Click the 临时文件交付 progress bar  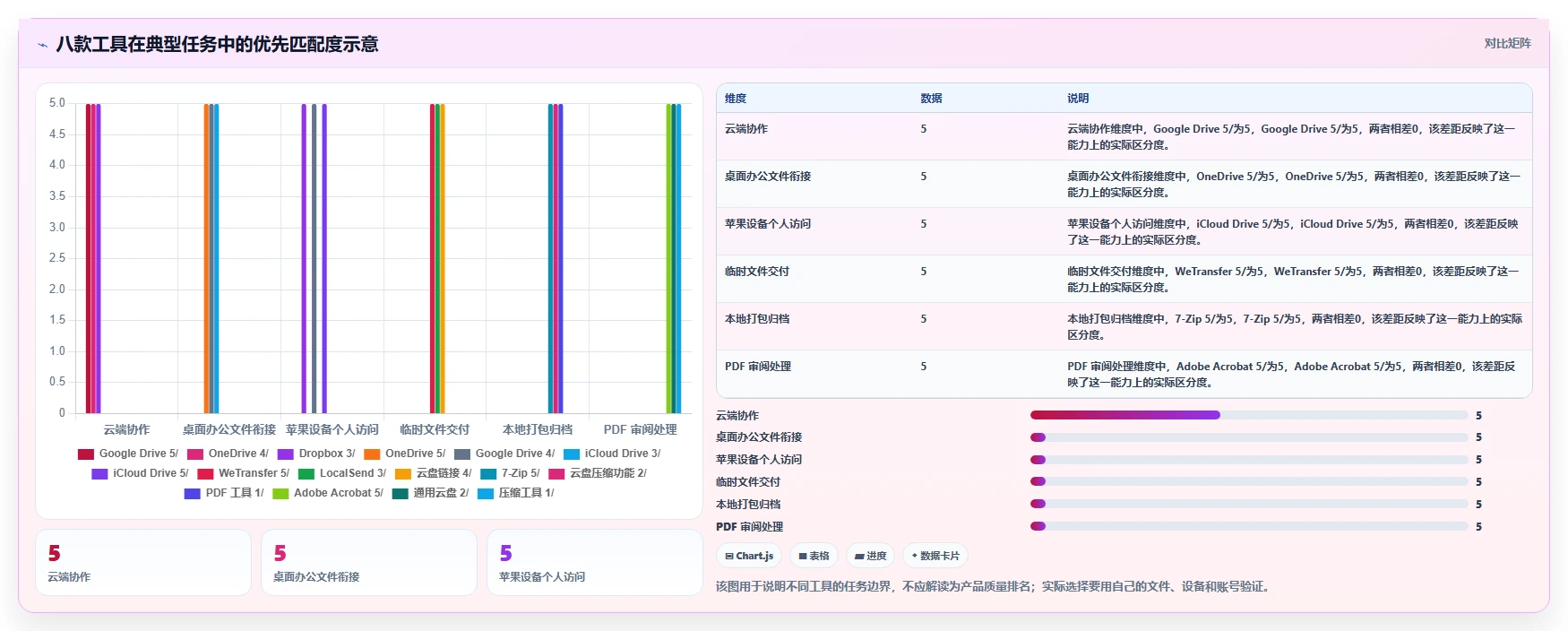1249,481
